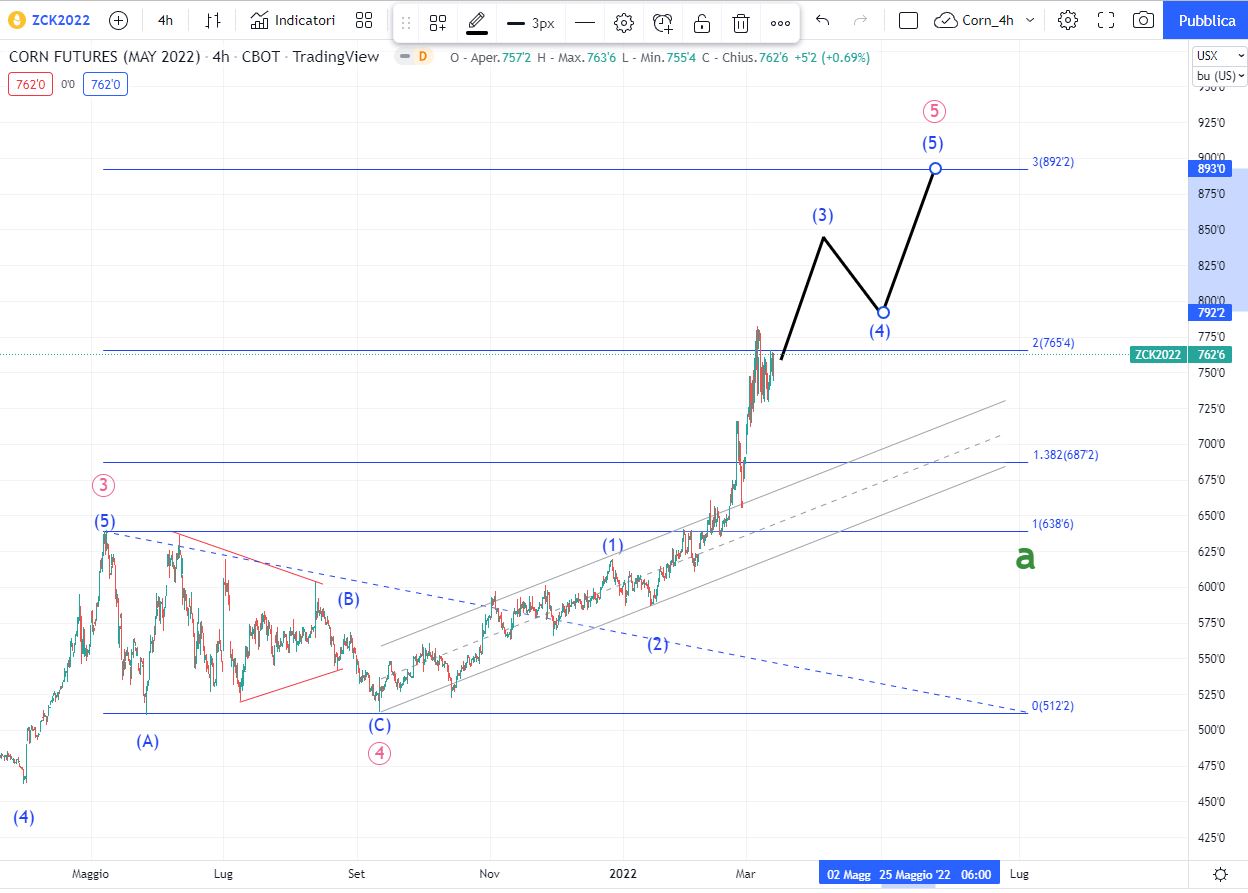1248x893 pixels.
Task: Select the projection endpoint at 893'0
Action: tap(935, 168)
